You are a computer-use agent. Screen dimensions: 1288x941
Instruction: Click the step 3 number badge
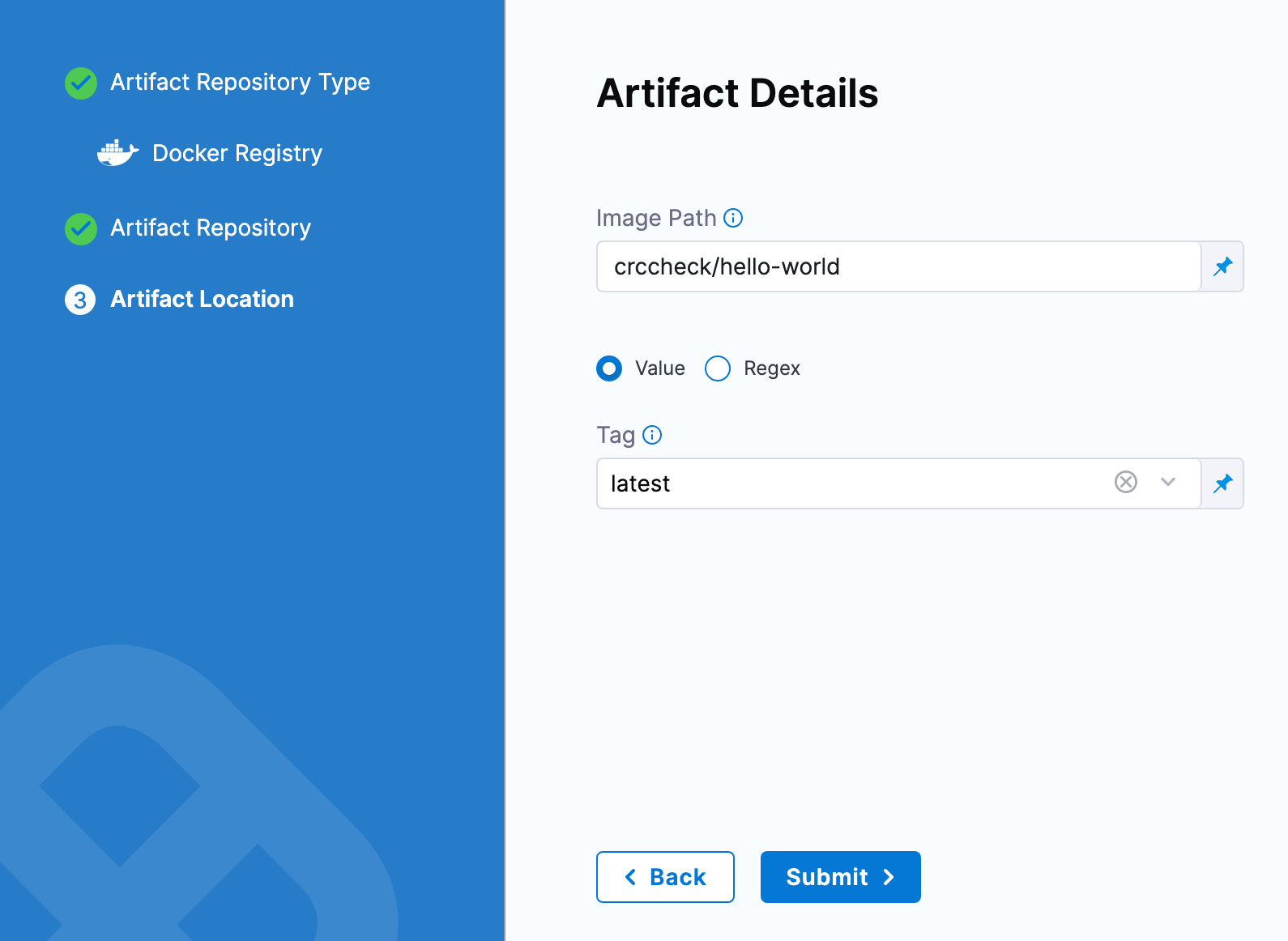pos(80,300)
